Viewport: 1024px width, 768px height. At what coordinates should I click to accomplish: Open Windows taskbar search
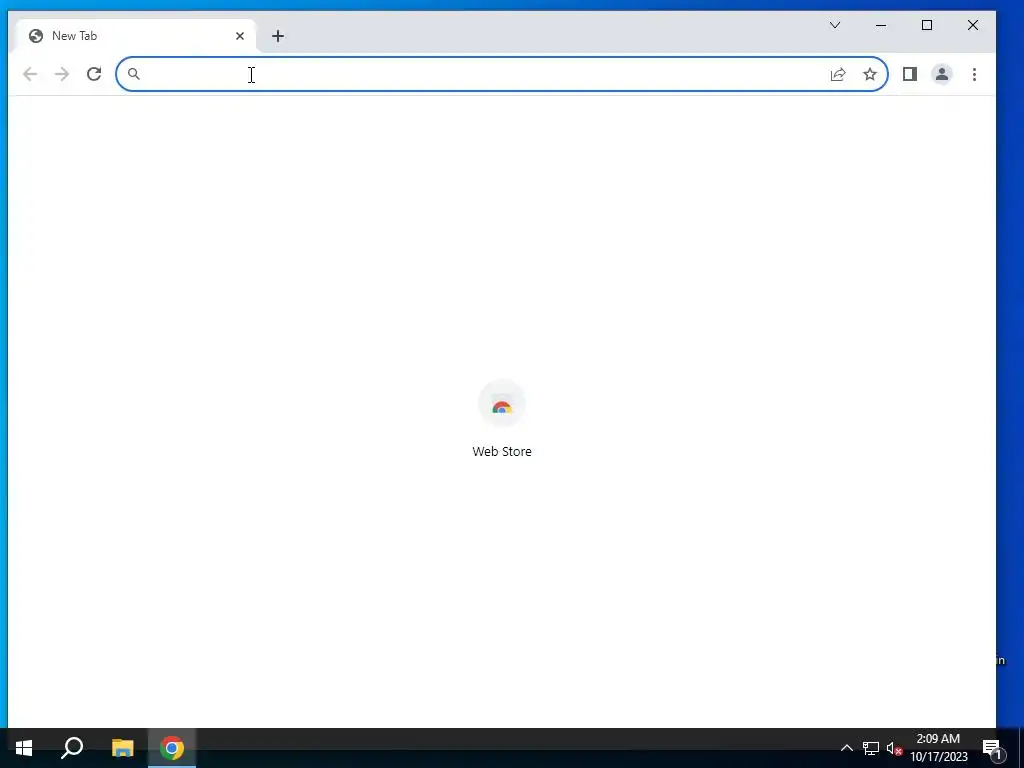(x=72, y=748)
